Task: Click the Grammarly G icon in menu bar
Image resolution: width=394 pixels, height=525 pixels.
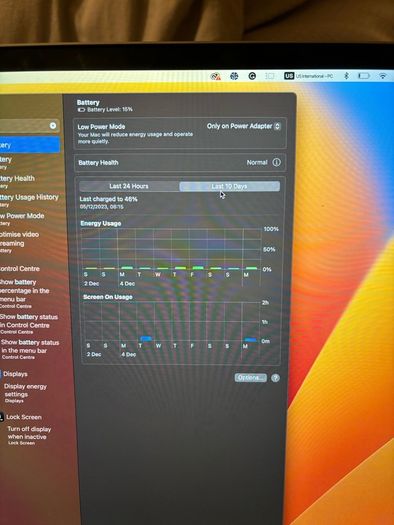Action: click(x=252, y=76)
